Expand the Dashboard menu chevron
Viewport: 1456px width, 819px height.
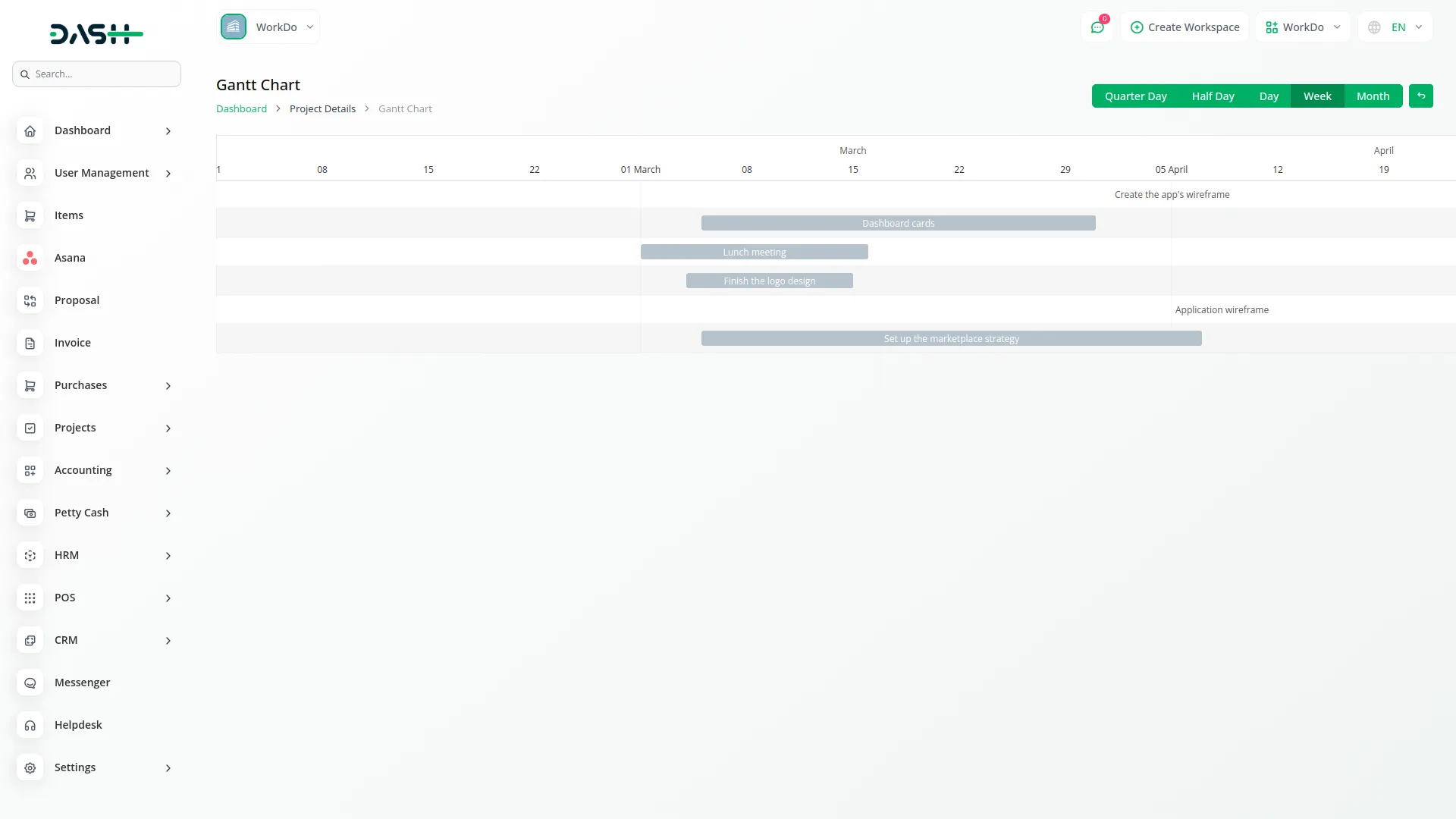pos(168,131)
